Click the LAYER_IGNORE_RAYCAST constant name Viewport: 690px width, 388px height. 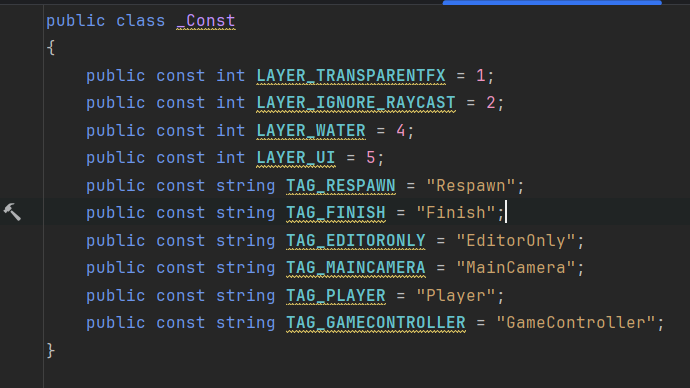(x=356, y=103)
